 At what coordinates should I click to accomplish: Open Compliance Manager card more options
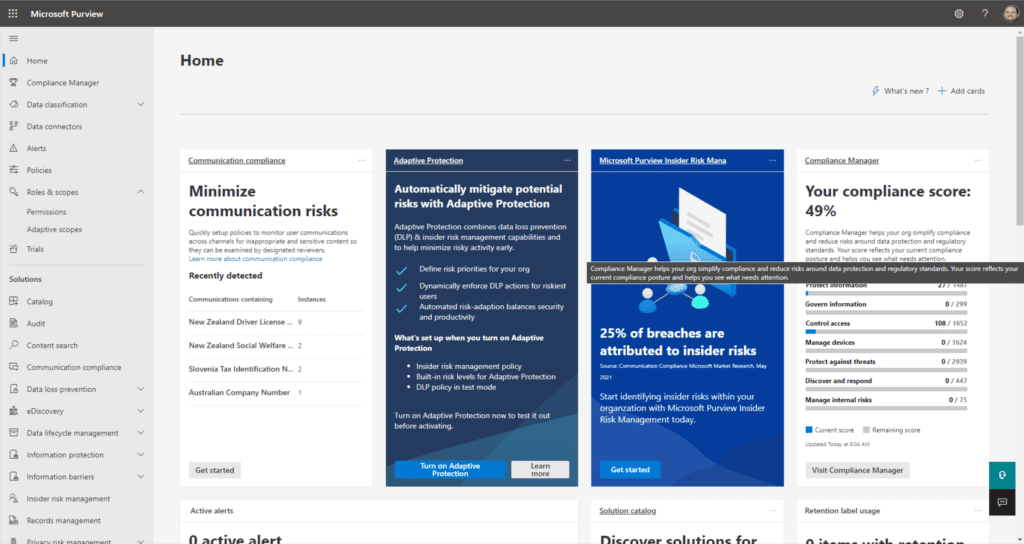pos(978,161)
